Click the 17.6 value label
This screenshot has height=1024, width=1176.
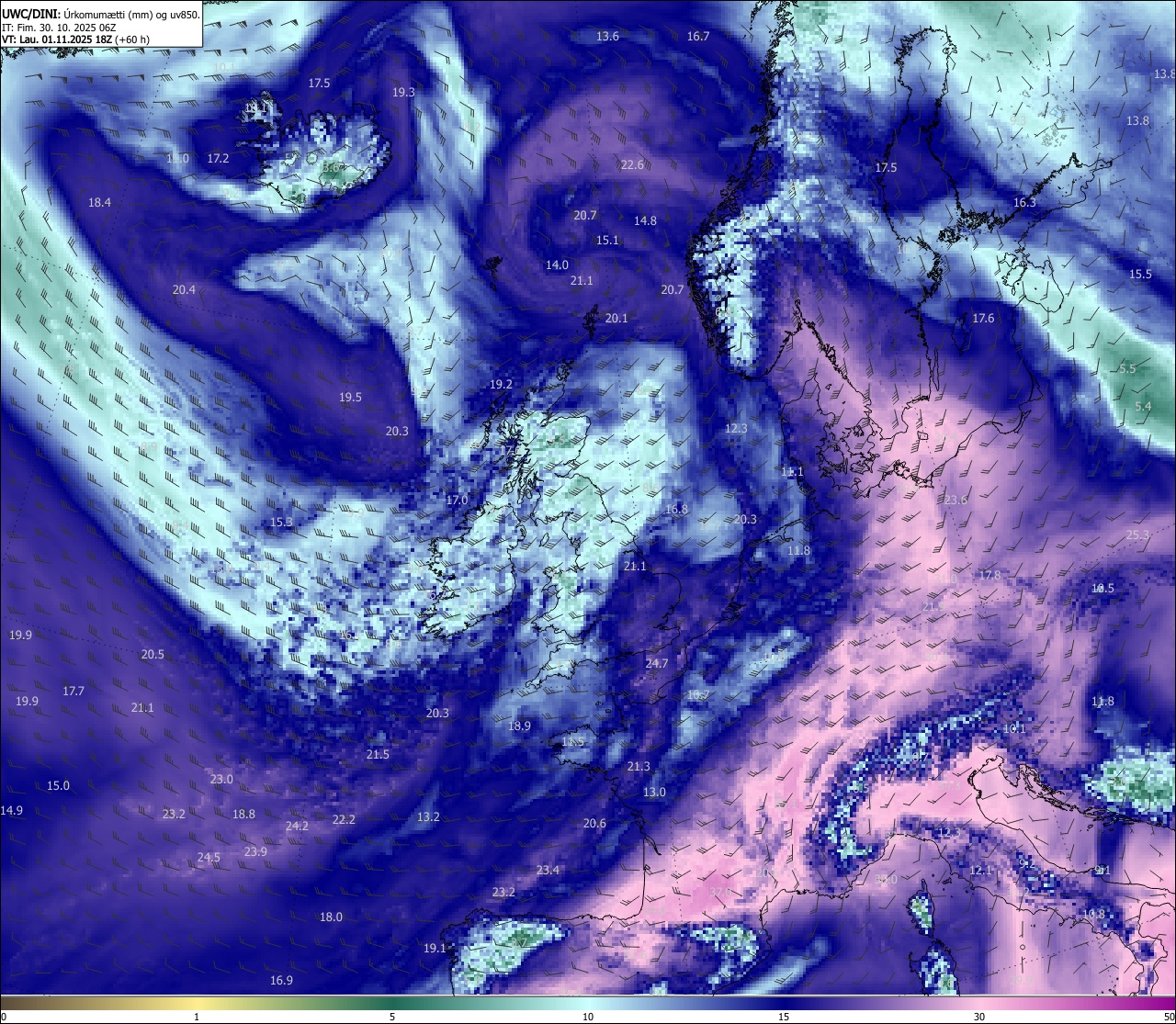click(983, 319)
